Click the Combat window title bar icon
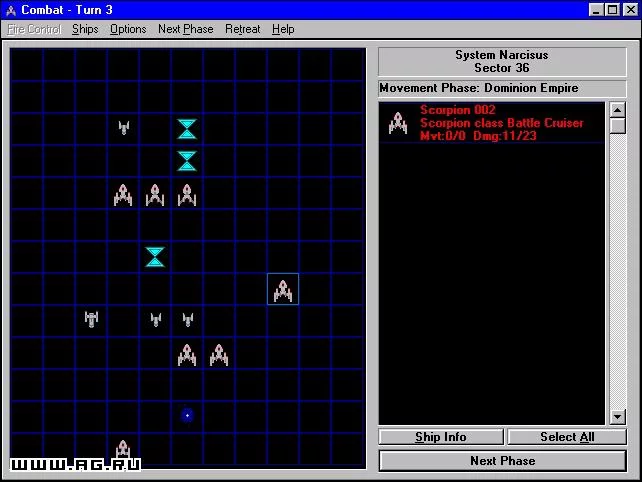The width and height of the screenshot is (642, 482). [11, 10]
